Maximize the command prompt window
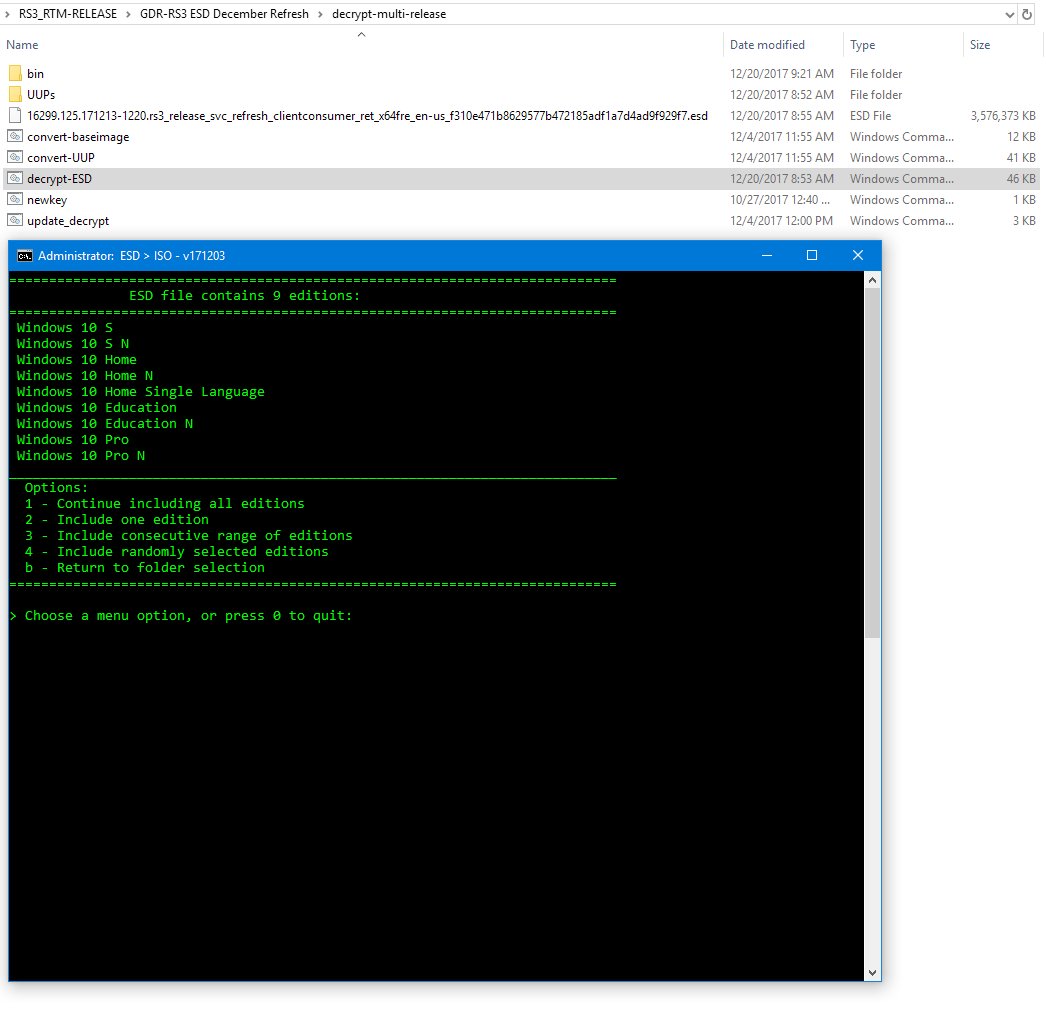This screenshot has width=1046, height=1031. coord(812,255)
